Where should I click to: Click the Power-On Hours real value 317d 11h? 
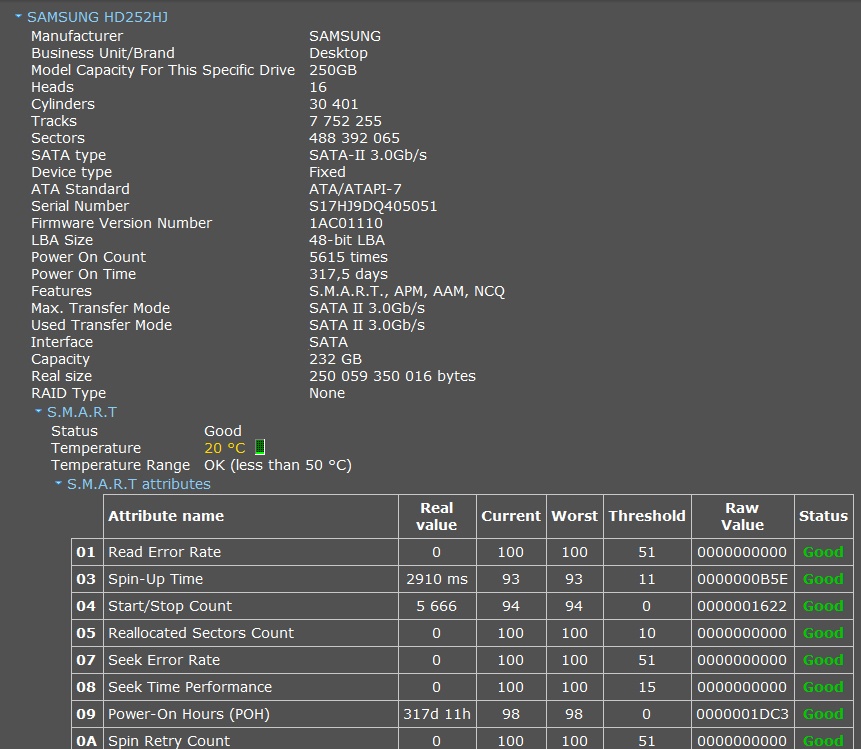(437, 714)
